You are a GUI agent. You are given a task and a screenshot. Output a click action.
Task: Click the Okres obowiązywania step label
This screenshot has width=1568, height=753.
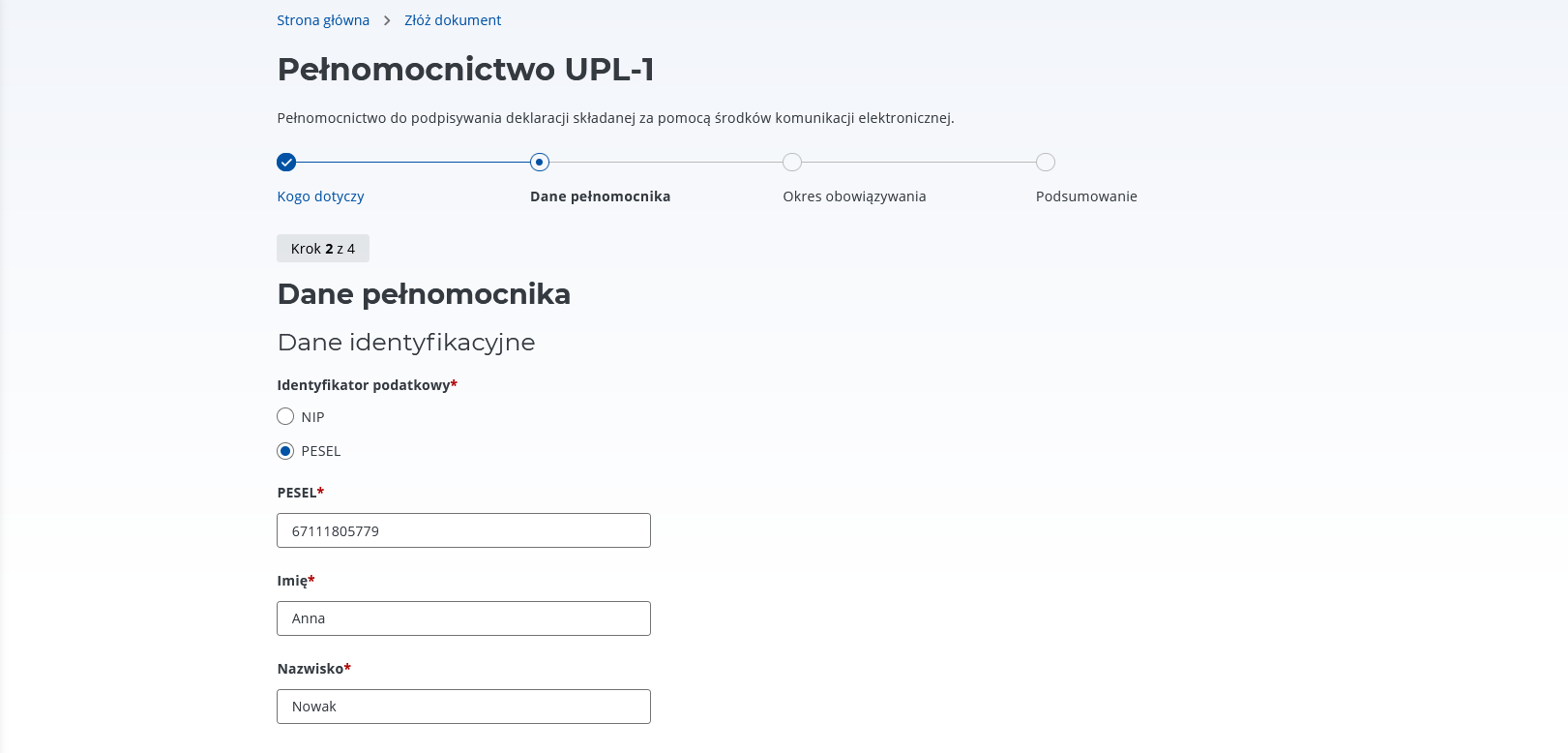(854, 196)
